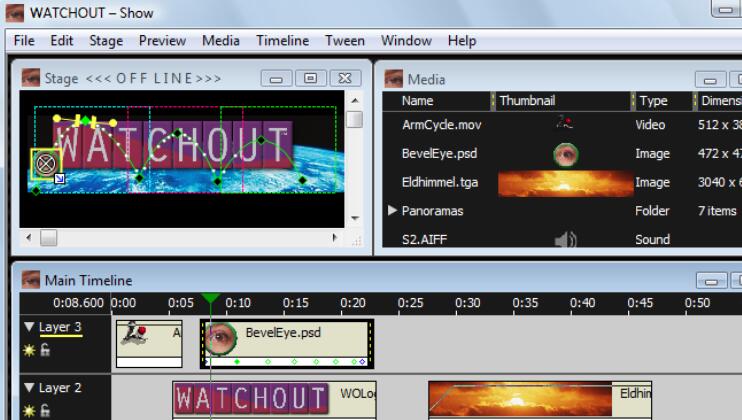Click the S2.AIFF speaker sound icon
This screenshot has width=742, height=420.
[x=565, y=239]
